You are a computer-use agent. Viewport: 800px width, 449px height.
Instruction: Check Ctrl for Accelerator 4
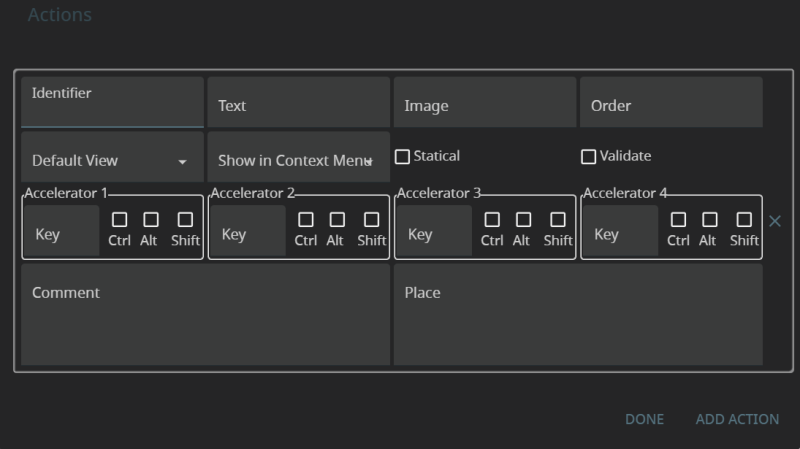[678, 220]
